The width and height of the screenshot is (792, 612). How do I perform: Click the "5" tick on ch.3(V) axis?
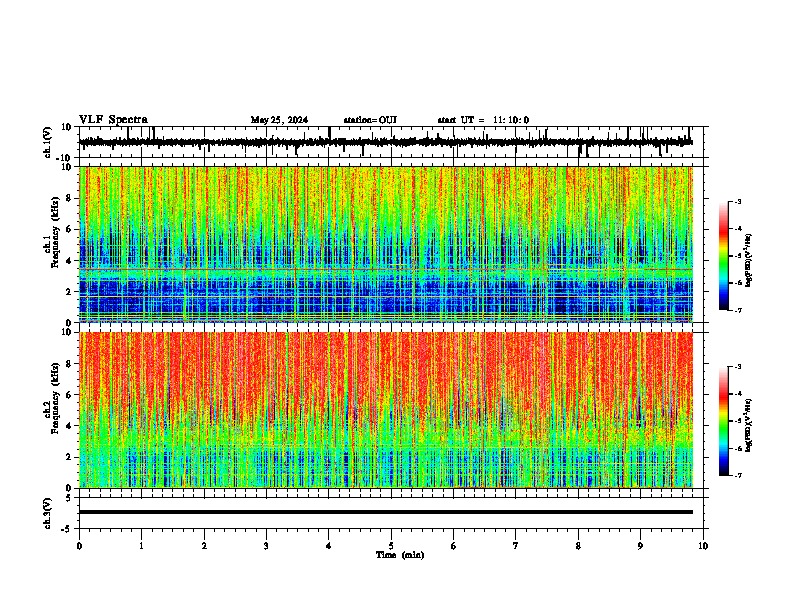click(70, 498)
